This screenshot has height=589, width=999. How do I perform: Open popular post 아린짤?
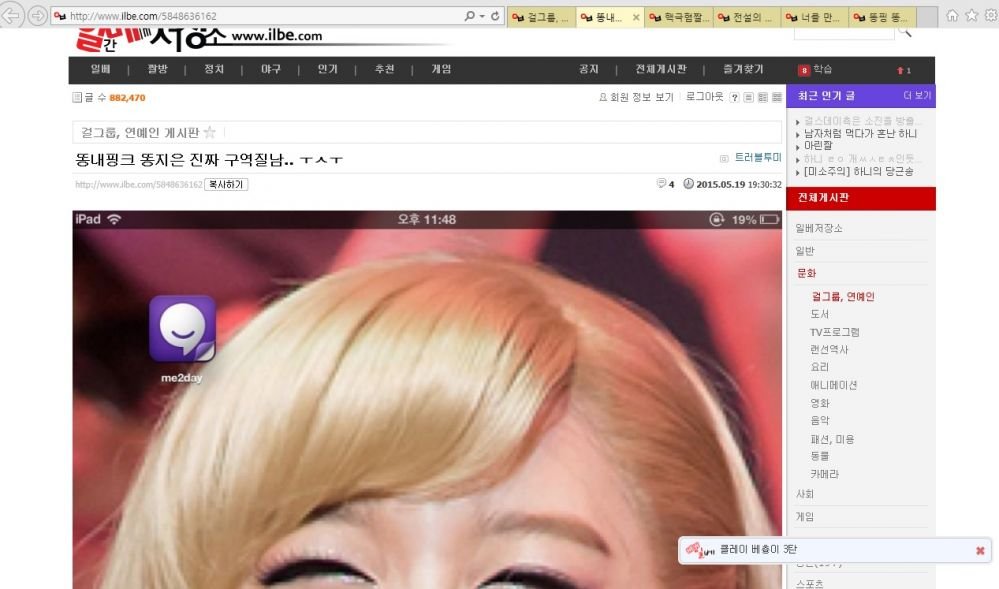tap(817, 146)
